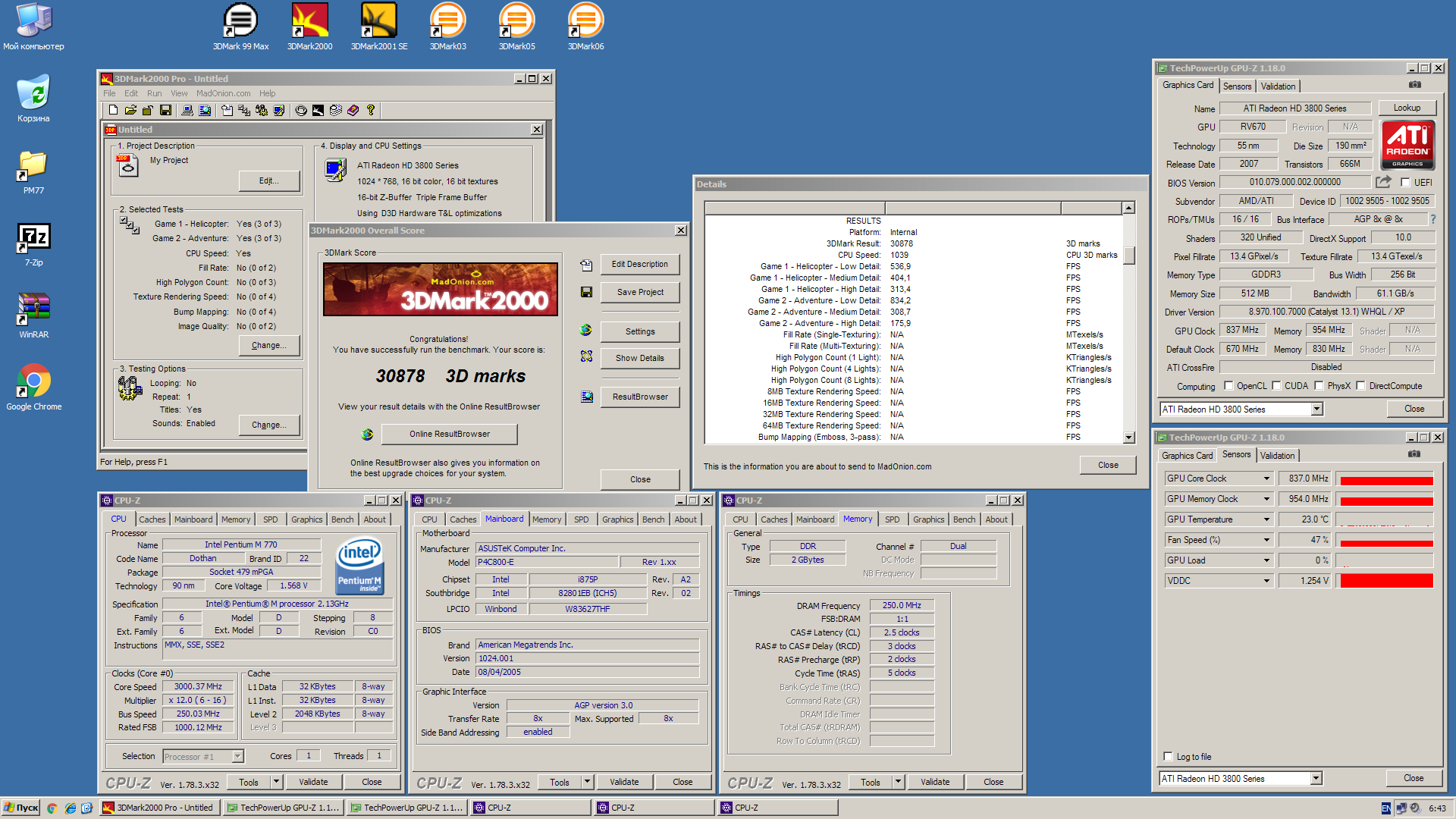This screenshot has width=1456, height=819.
Task: Select the Google Chrome desktop icon
Action: (33, 387)
